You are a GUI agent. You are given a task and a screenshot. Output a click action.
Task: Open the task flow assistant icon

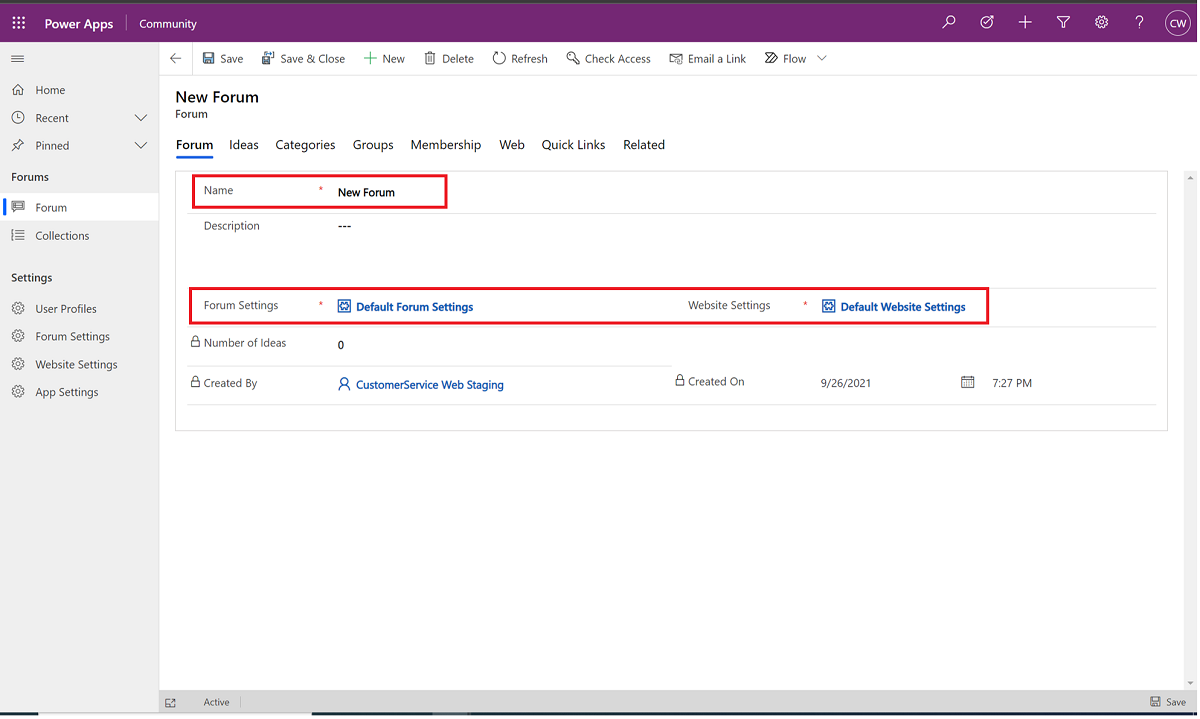tap(987, 23)
